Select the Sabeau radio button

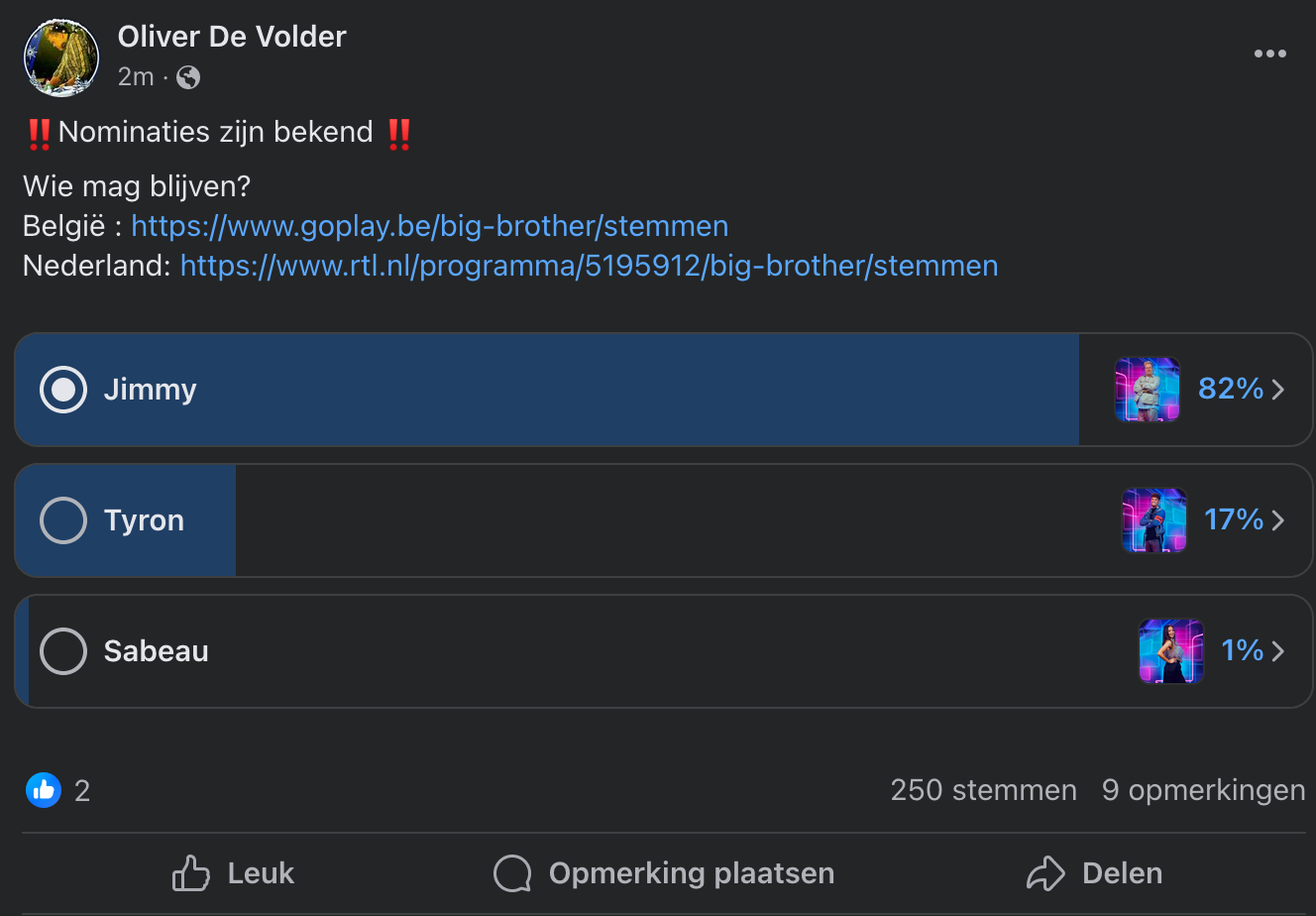click(x=63, y=651)
